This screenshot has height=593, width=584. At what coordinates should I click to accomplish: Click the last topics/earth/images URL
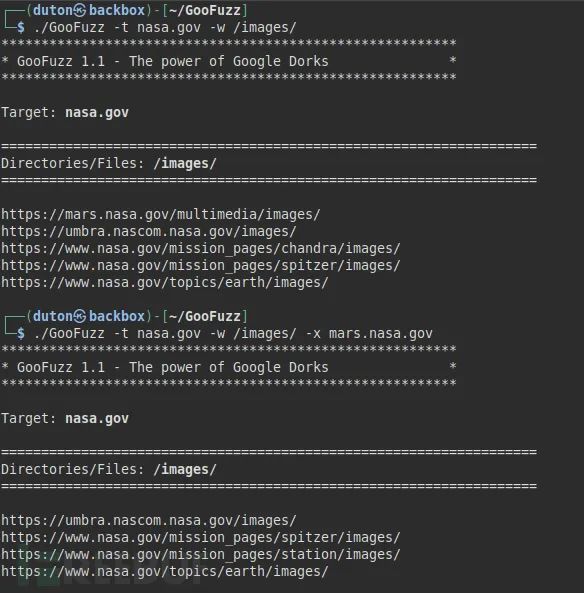click(x=165, y=571)
